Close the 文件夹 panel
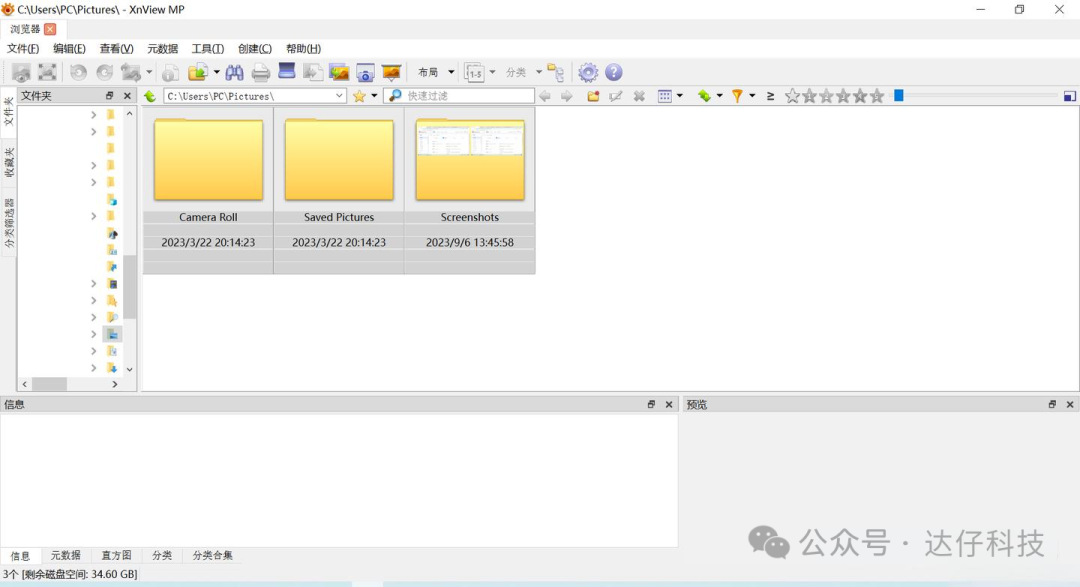 pos(127,96)
